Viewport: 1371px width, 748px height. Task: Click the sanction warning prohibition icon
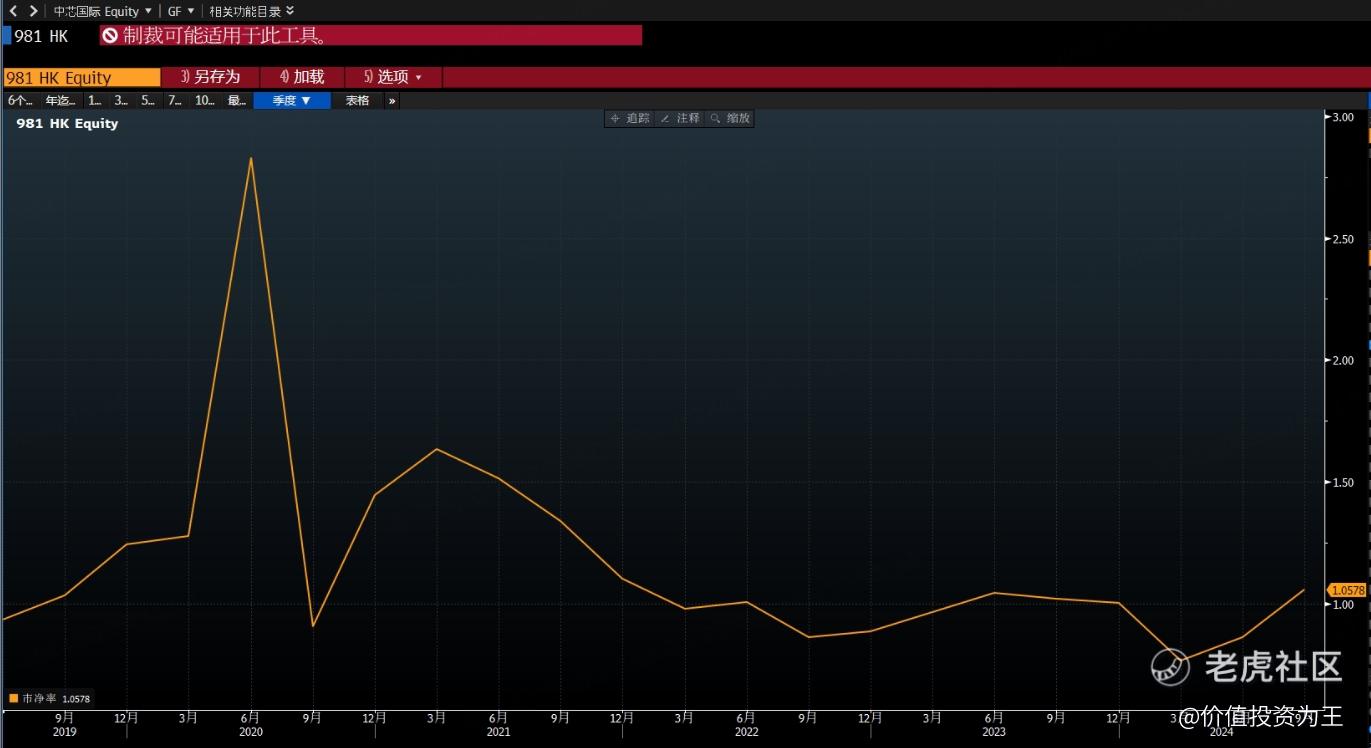[110, 36]
